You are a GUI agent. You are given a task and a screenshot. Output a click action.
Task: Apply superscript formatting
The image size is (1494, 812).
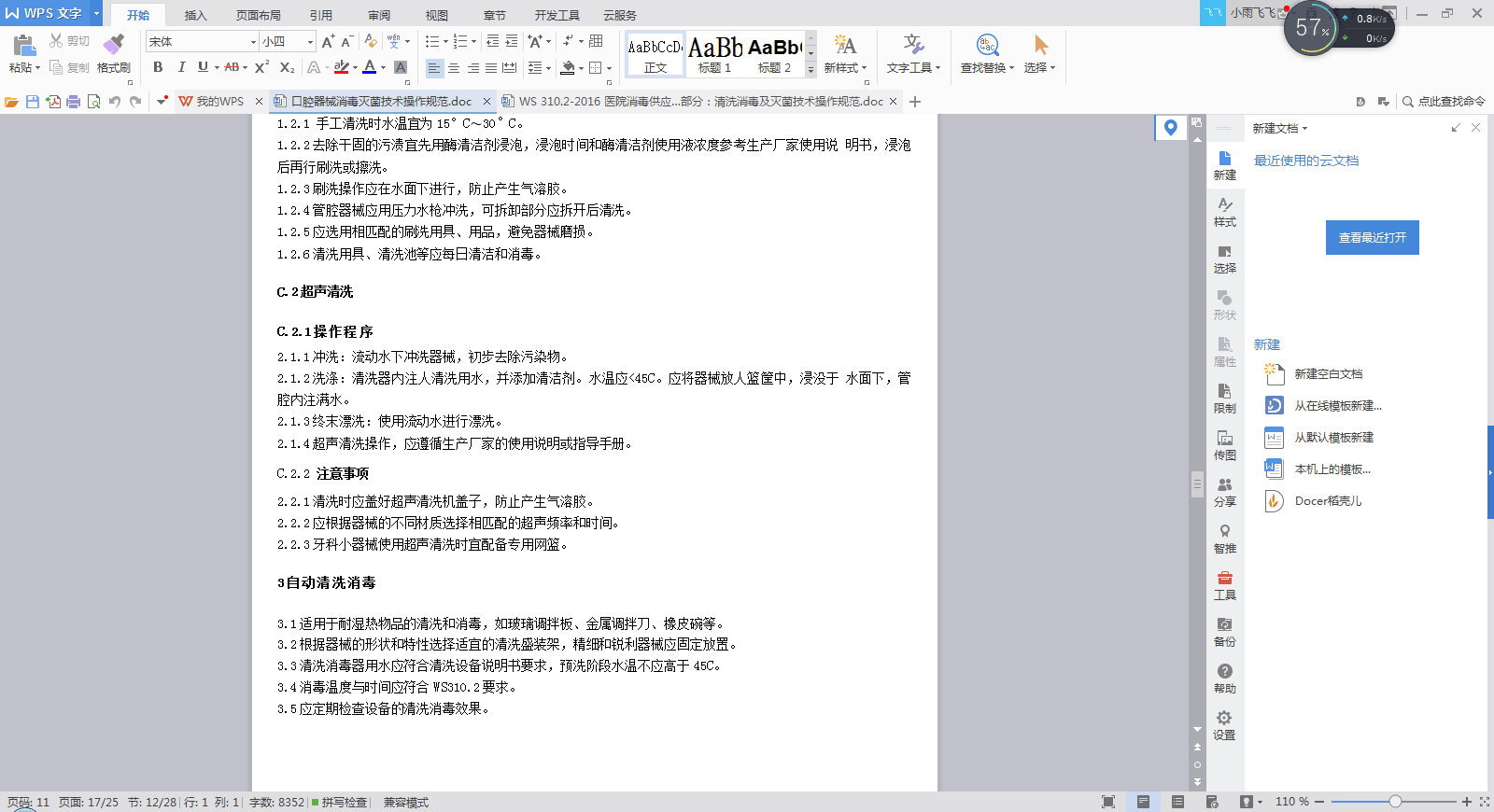[262, 67]
